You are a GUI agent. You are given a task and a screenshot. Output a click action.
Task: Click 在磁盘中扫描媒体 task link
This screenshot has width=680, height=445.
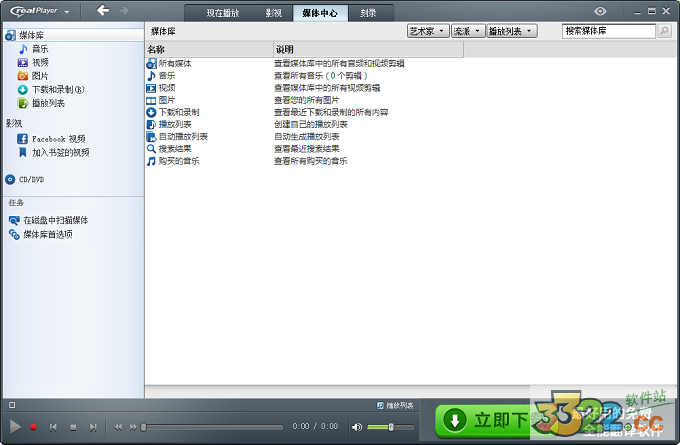click(x=49, y=220)
